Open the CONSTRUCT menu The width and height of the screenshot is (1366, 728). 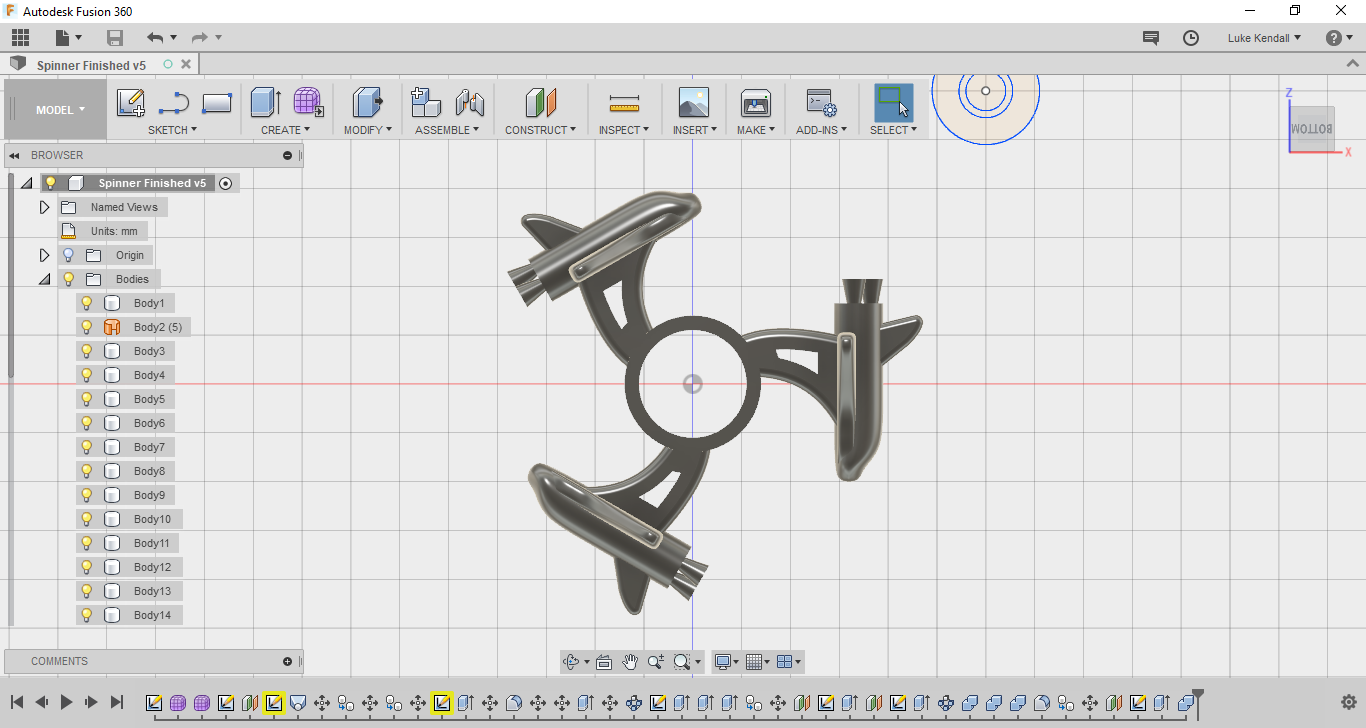[540, 130]
